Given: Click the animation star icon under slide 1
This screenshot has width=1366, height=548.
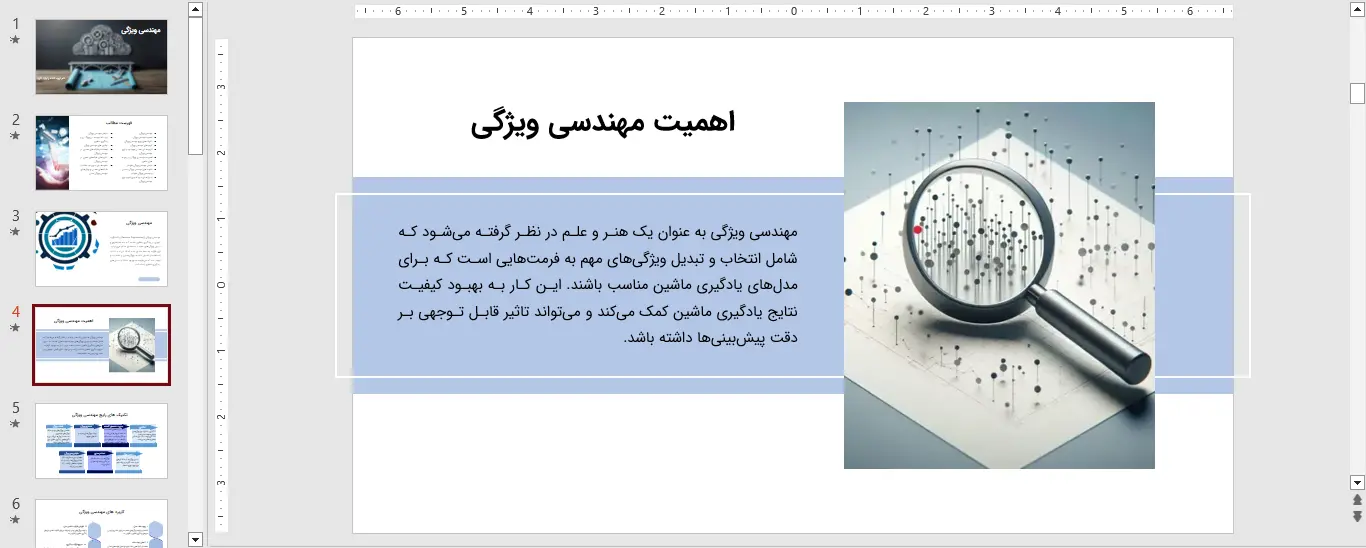Looking at the screenshot, I should (15, 40).
